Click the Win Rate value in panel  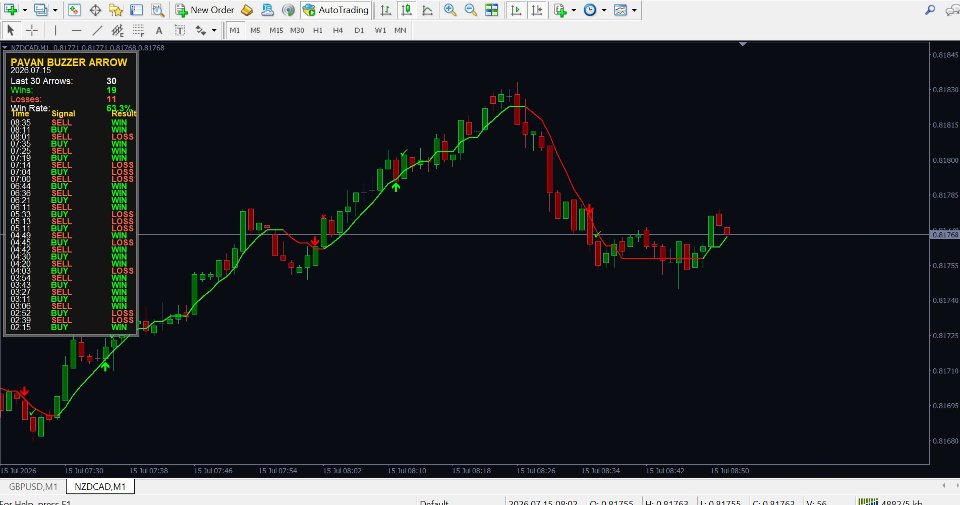pyautogui.click(x=119, y=108)
